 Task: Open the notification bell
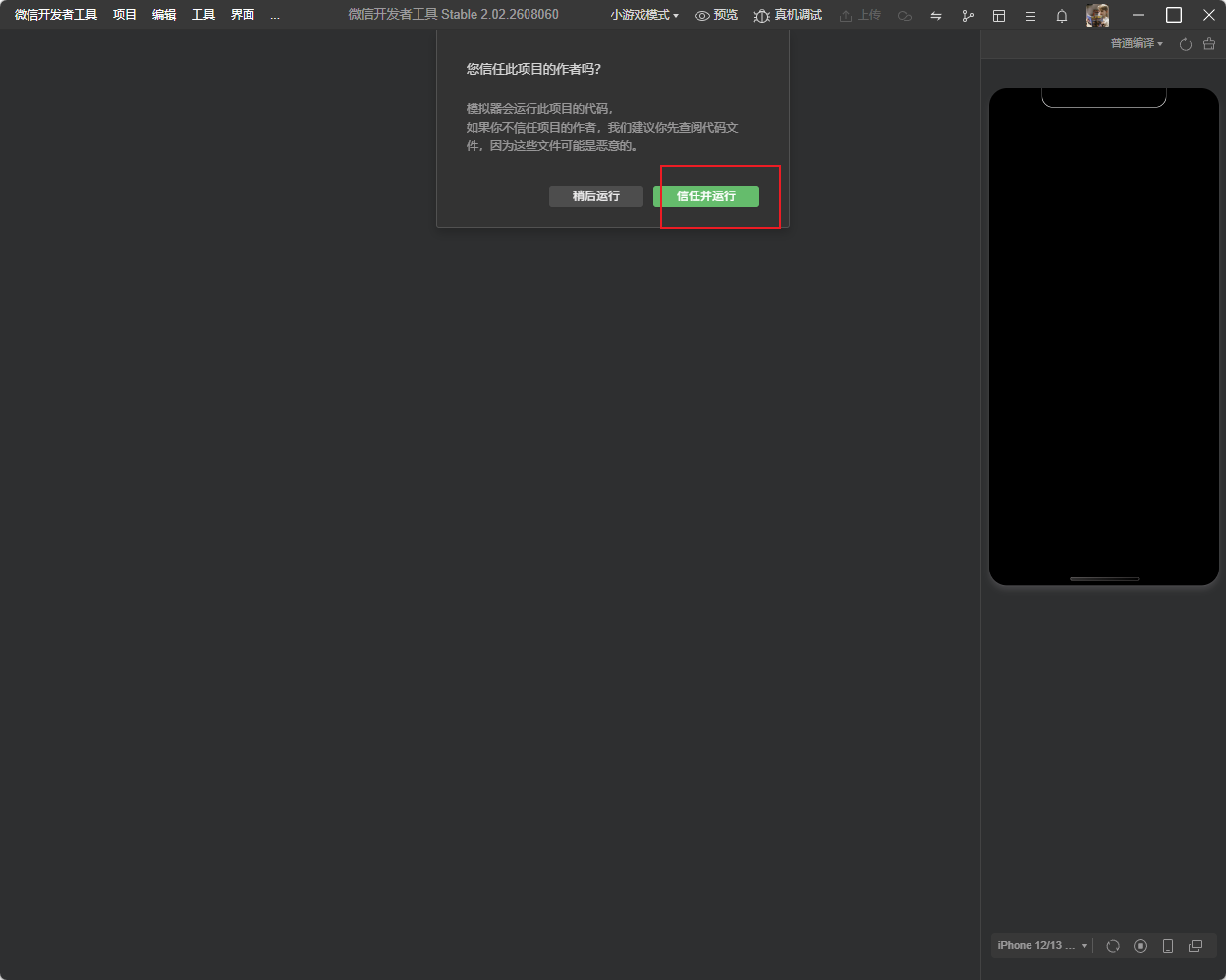tap(1062, 16)
